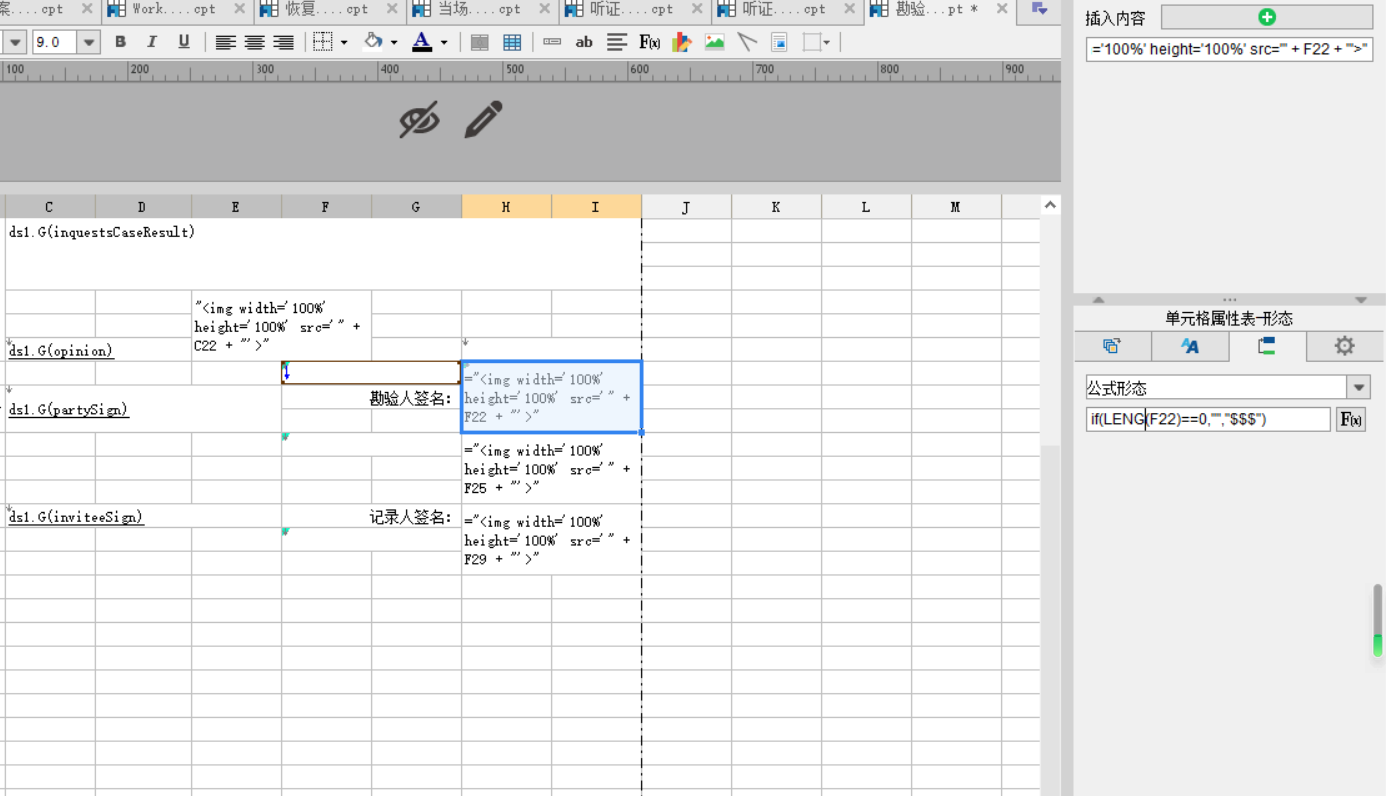Open the font name dropdown arrow
1386x796 pixels.
[x=15, y=42]
